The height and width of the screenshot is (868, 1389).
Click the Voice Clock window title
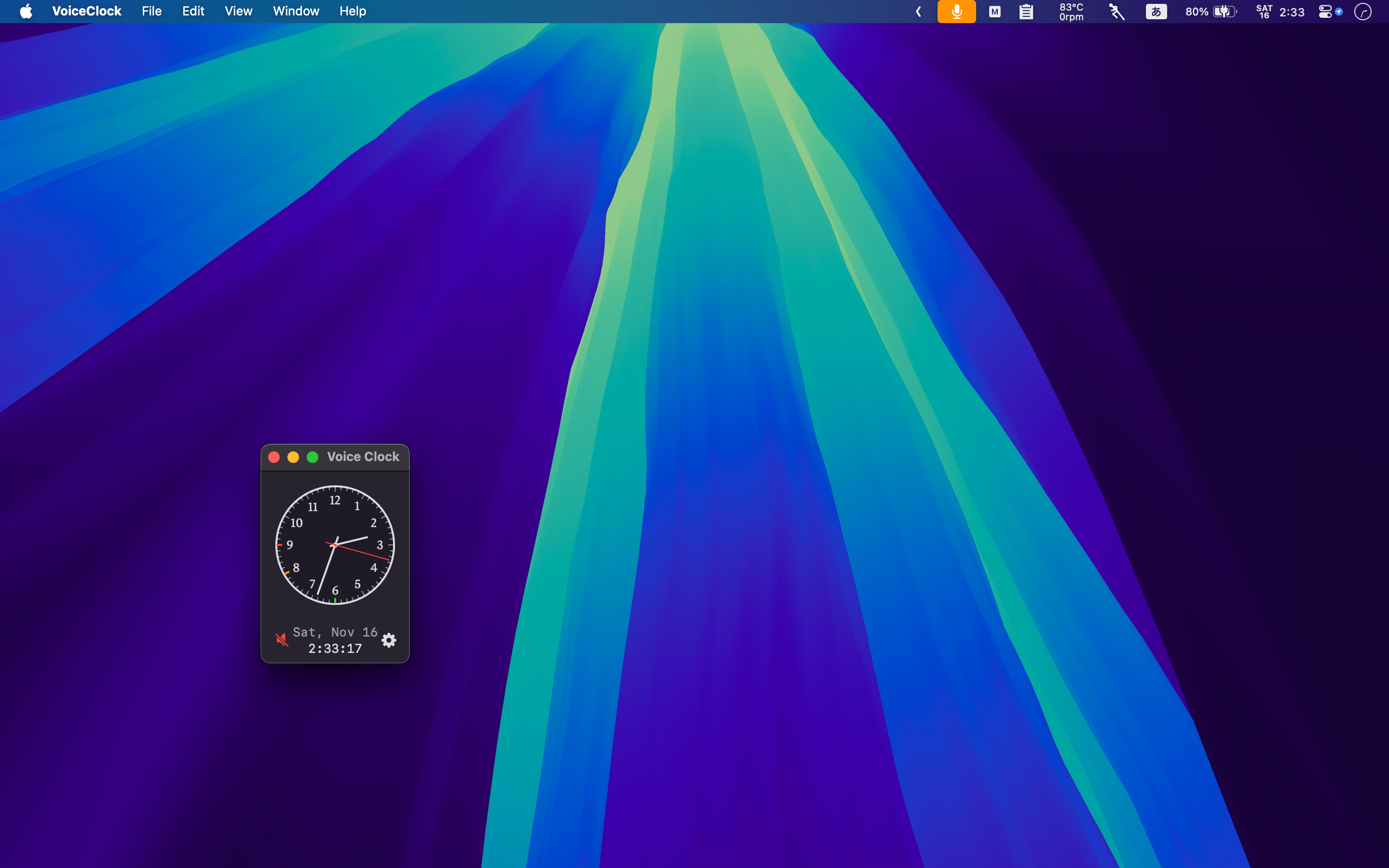pos(363,457)
